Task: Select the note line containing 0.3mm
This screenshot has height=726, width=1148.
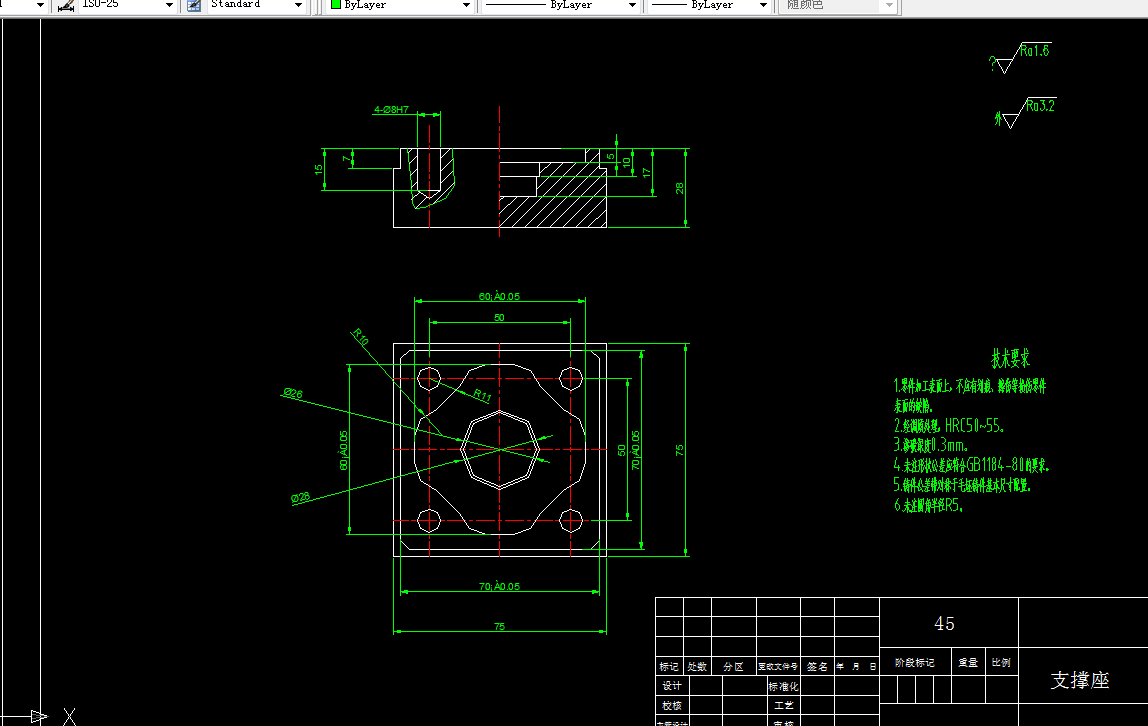Action: pyautogui.click(x=931, y=445)
